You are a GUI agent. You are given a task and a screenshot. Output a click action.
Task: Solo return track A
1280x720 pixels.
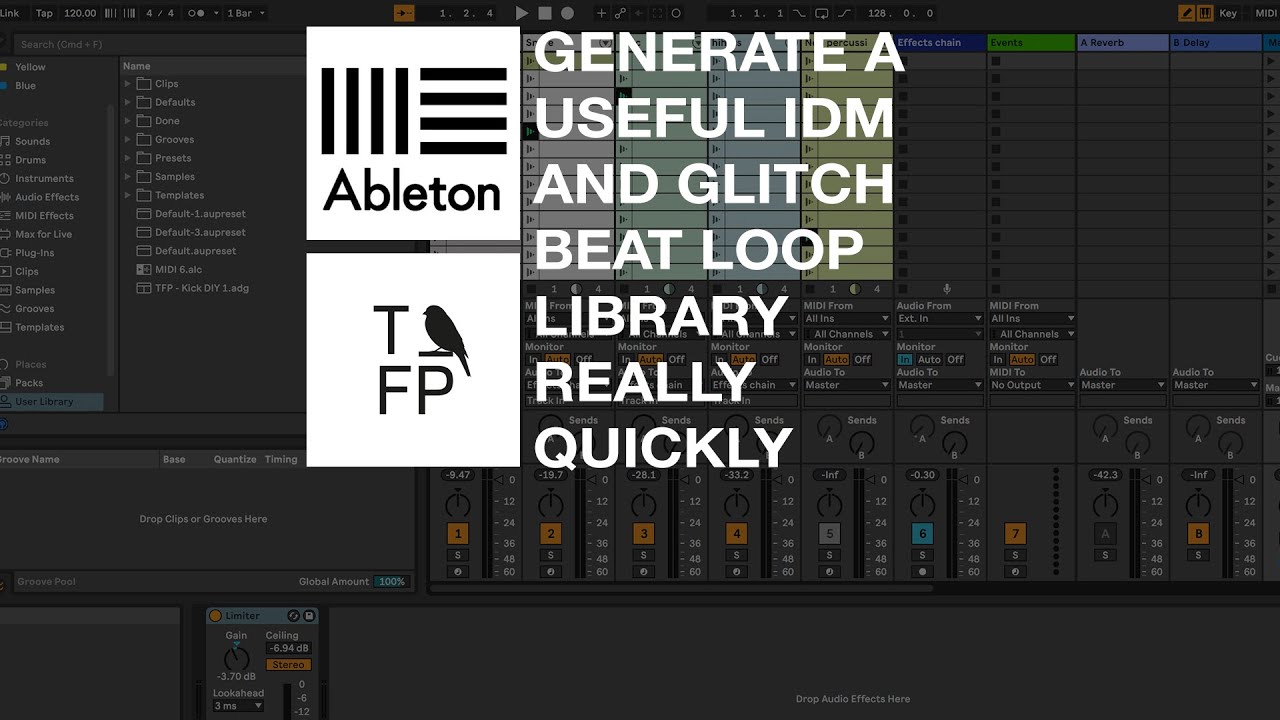coord(1105,555)
